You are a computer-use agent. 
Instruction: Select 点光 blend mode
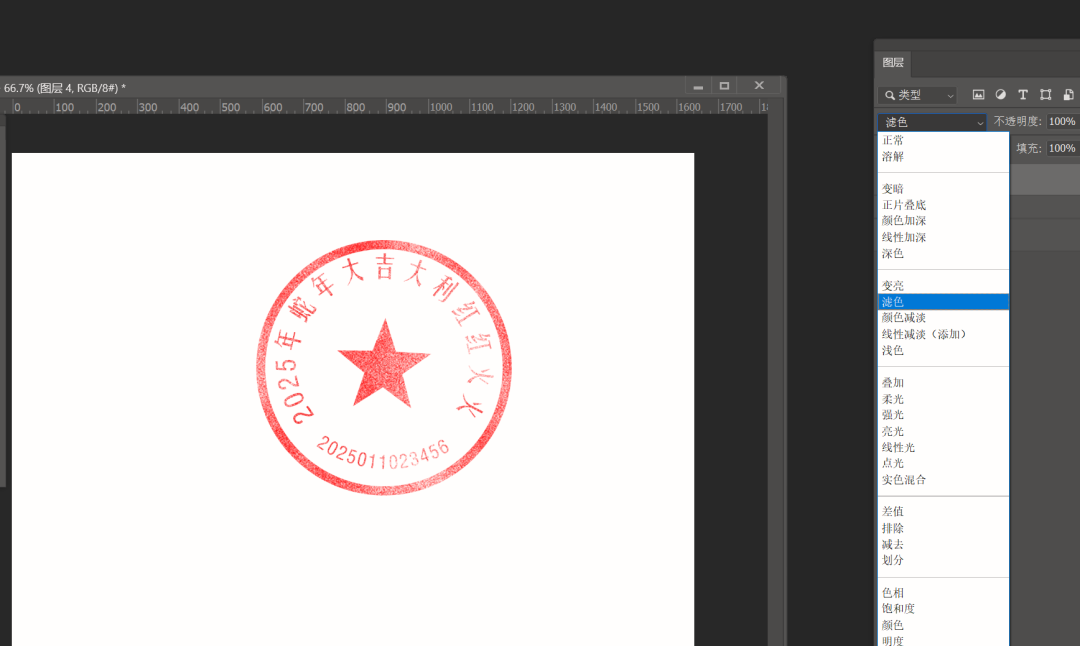[943, 463]
